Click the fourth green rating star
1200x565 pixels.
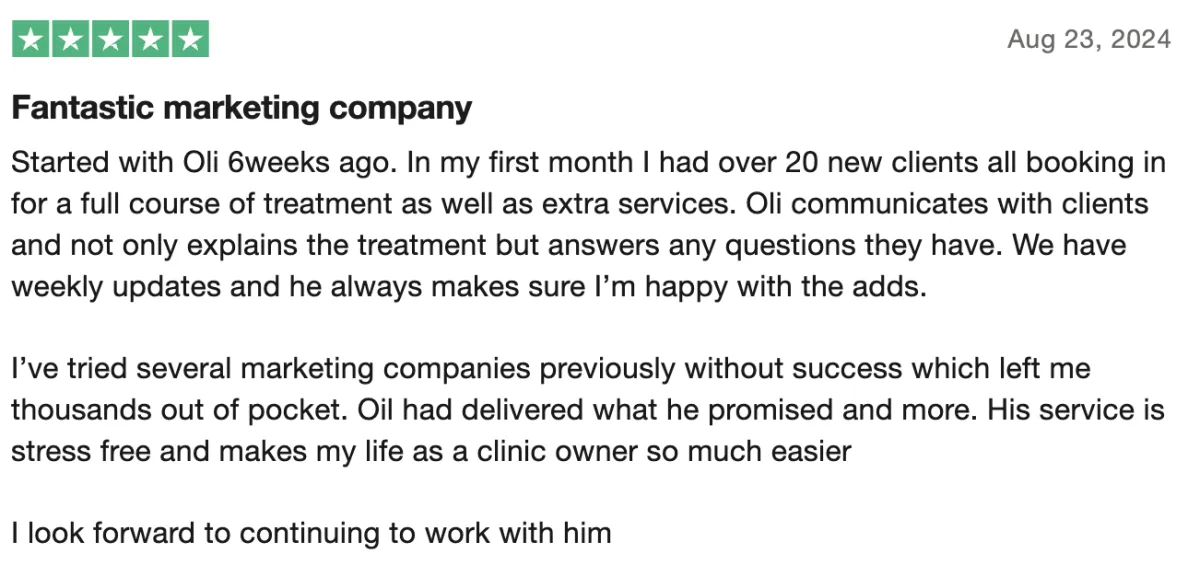tap(150, 40)
